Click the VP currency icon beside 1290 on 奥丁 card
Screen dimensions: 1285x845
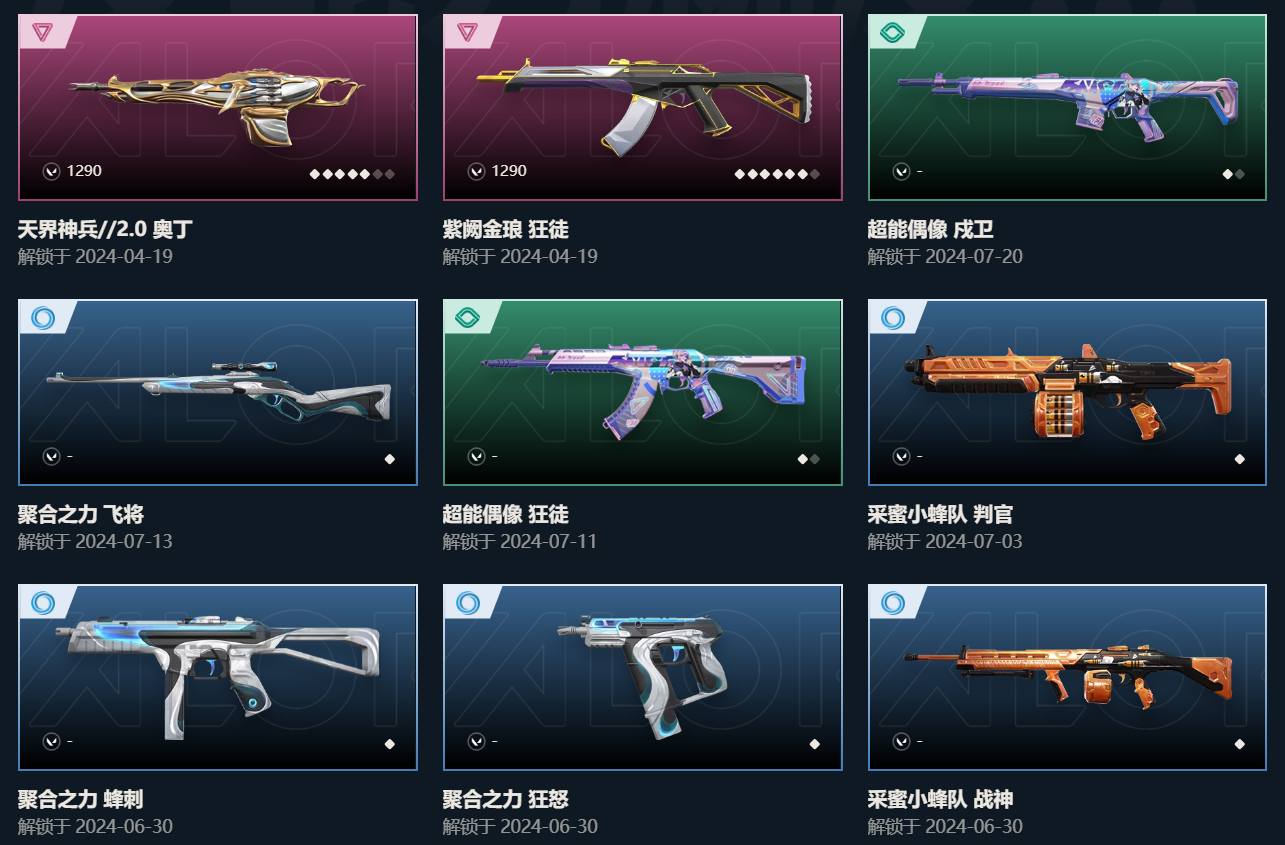52,171
